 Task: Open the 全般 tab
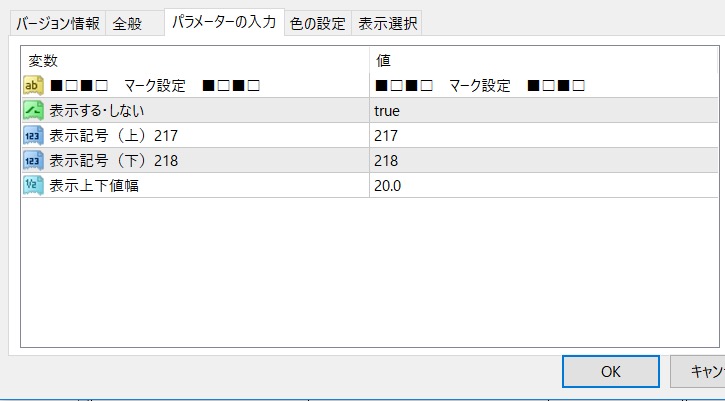pyautogui.click(x=127, y=24)
